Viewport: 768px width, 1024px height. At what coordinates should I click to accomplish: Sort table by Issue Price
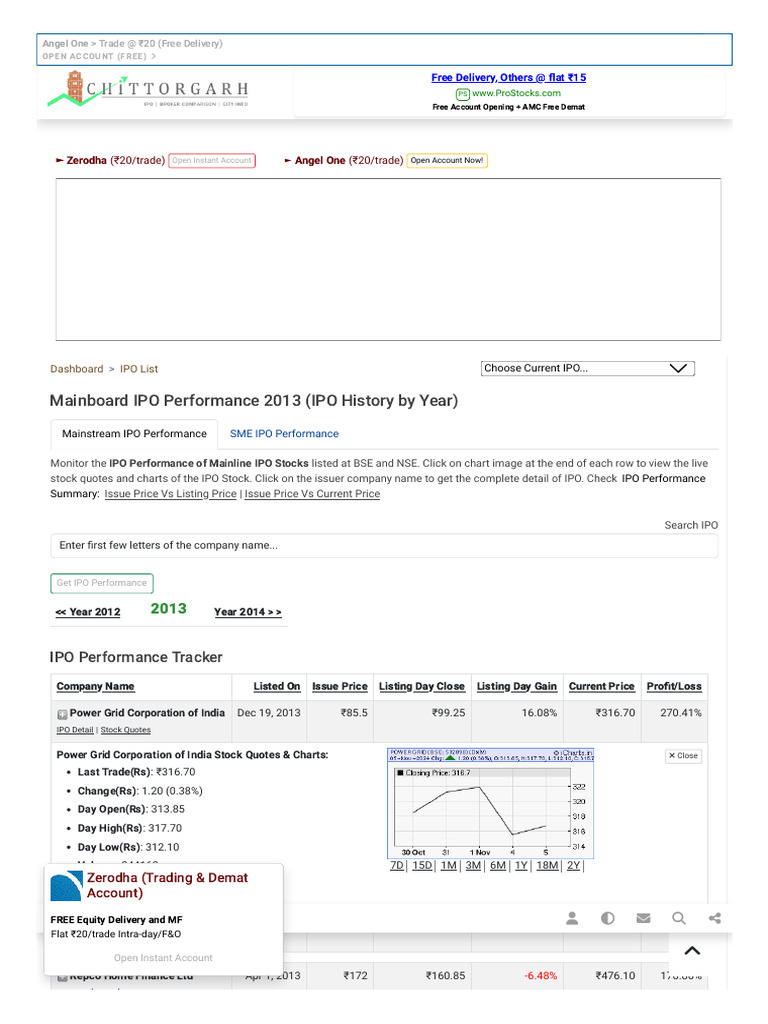(340, 686)
